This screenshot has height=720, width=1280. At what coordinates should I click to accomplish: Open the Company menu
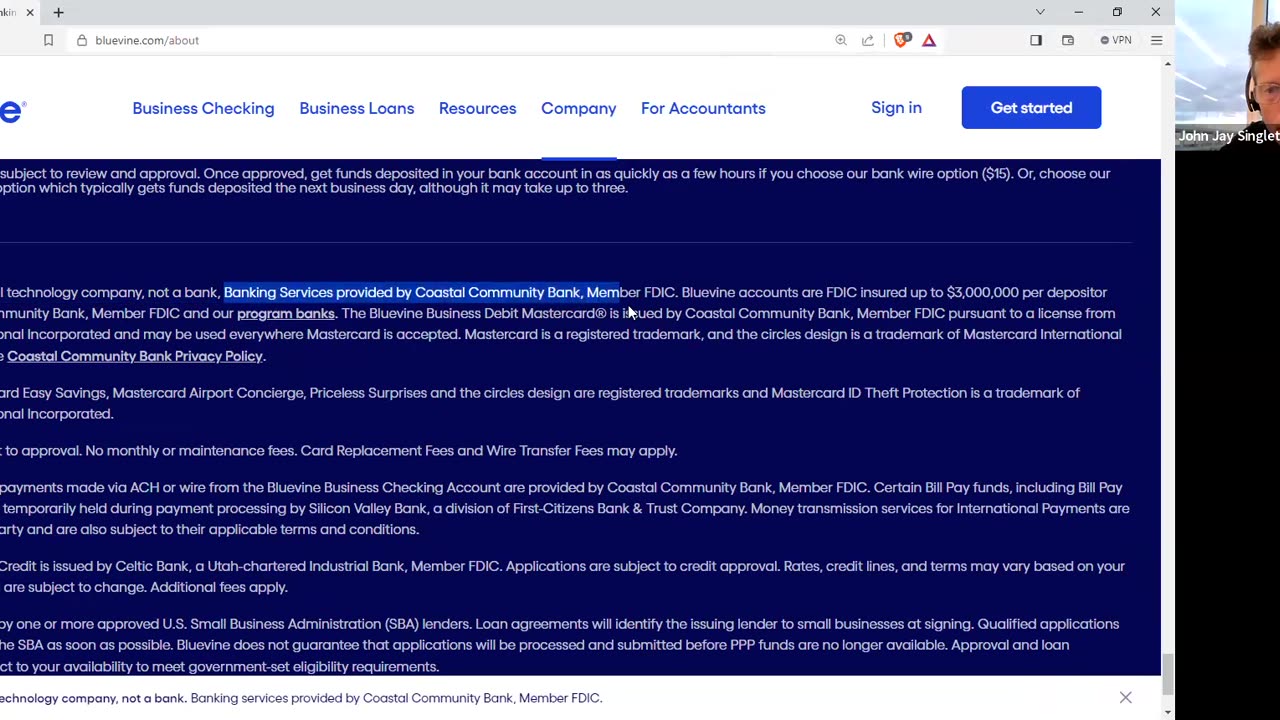tap(578, 108)
